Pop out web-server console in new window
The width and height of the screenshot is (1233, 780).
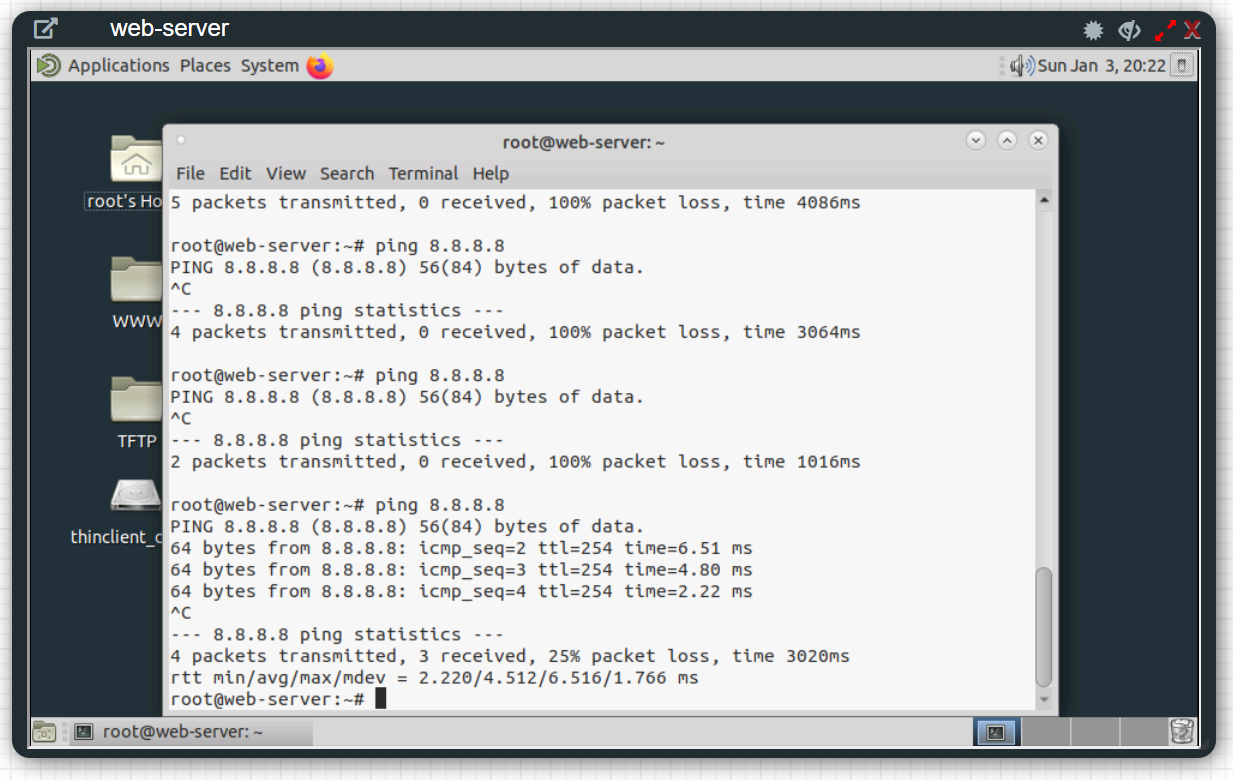46,29
